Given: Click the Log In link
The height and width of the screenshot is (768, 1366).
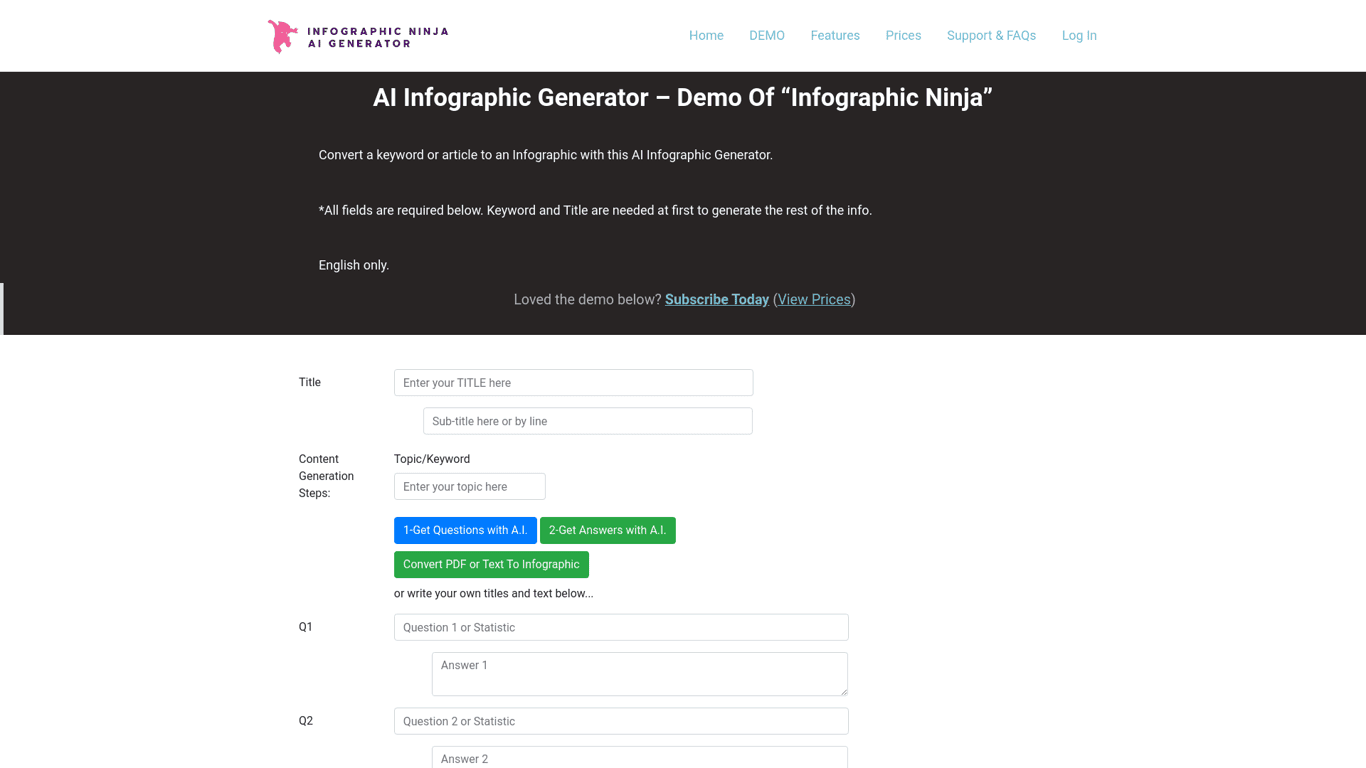Looking at the screenshot, I should pos(1079,36).
